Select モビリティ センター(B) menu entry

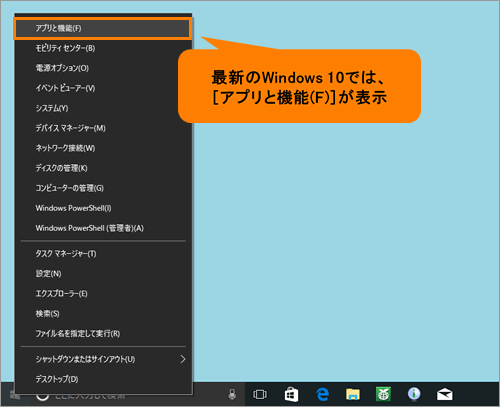point(103,48)
